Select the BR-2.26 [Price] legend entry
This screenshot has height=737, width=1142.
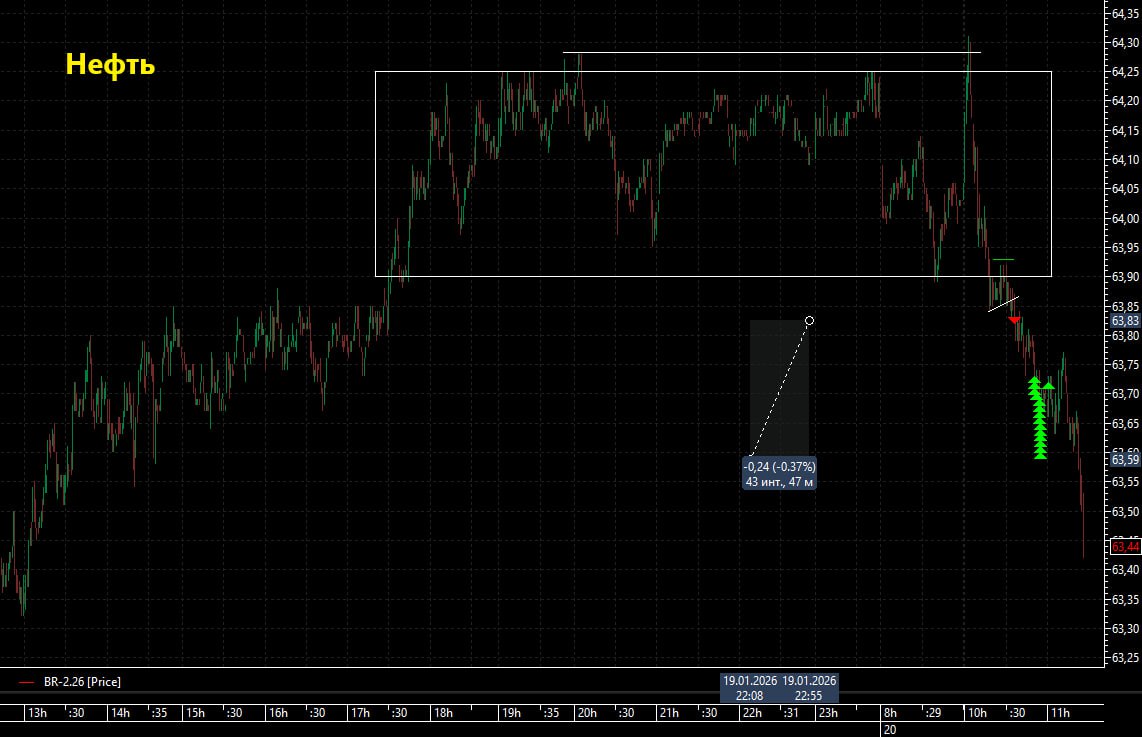pyautogui.click(x=82, y=682)
